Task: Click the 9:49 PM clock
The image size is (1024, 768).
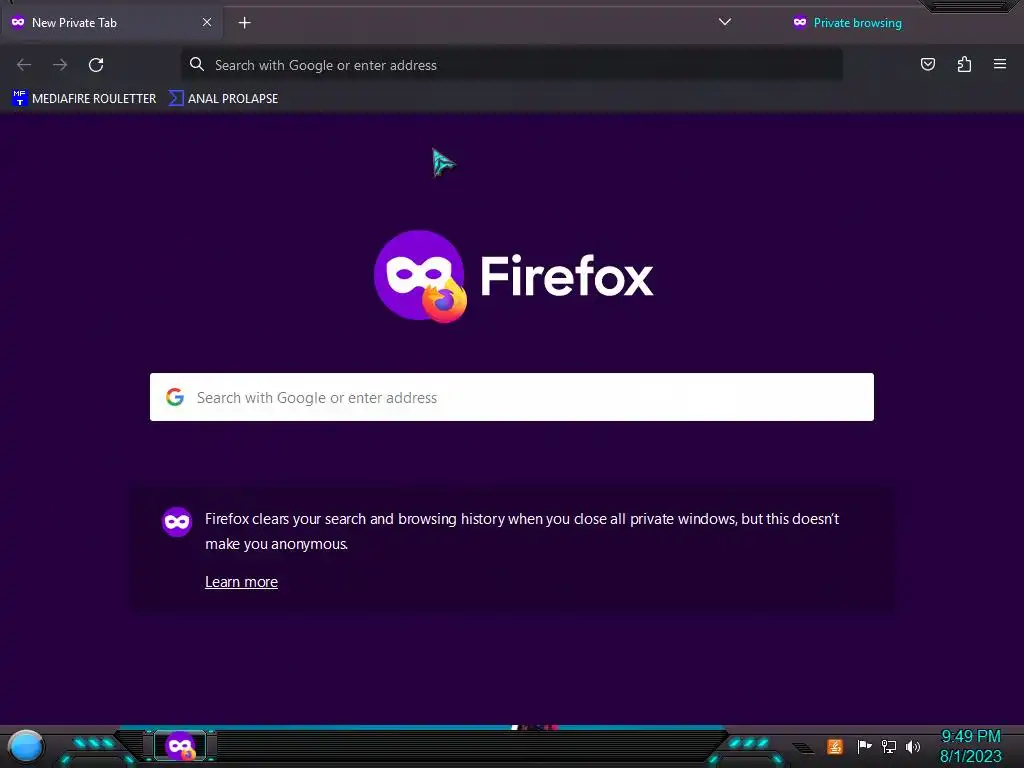Action: (970, 737)
